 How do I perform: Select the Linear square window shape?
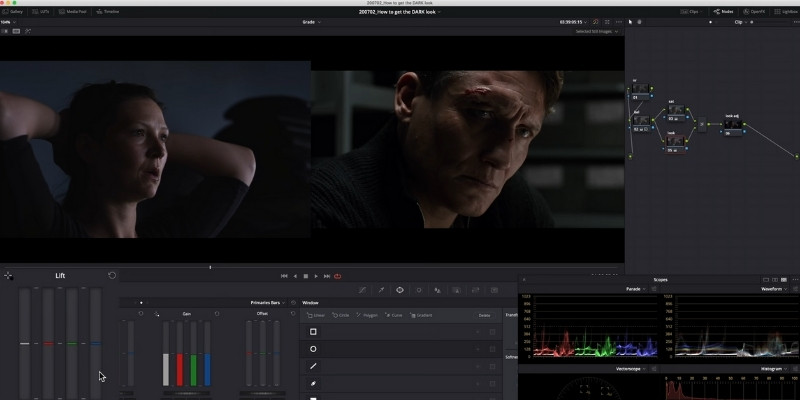(x=313, y=332)
